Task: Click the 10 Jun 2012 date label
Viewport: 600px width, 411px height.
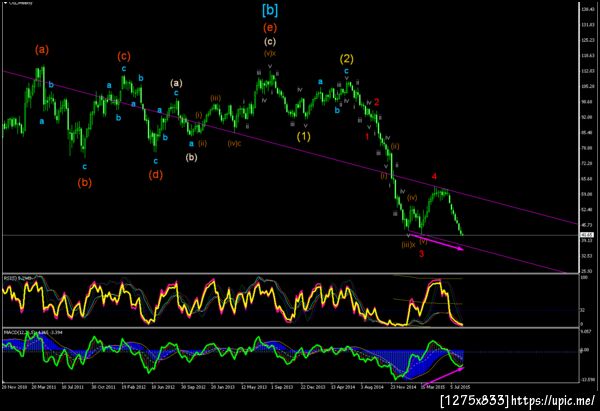Action: pos(163,387)
